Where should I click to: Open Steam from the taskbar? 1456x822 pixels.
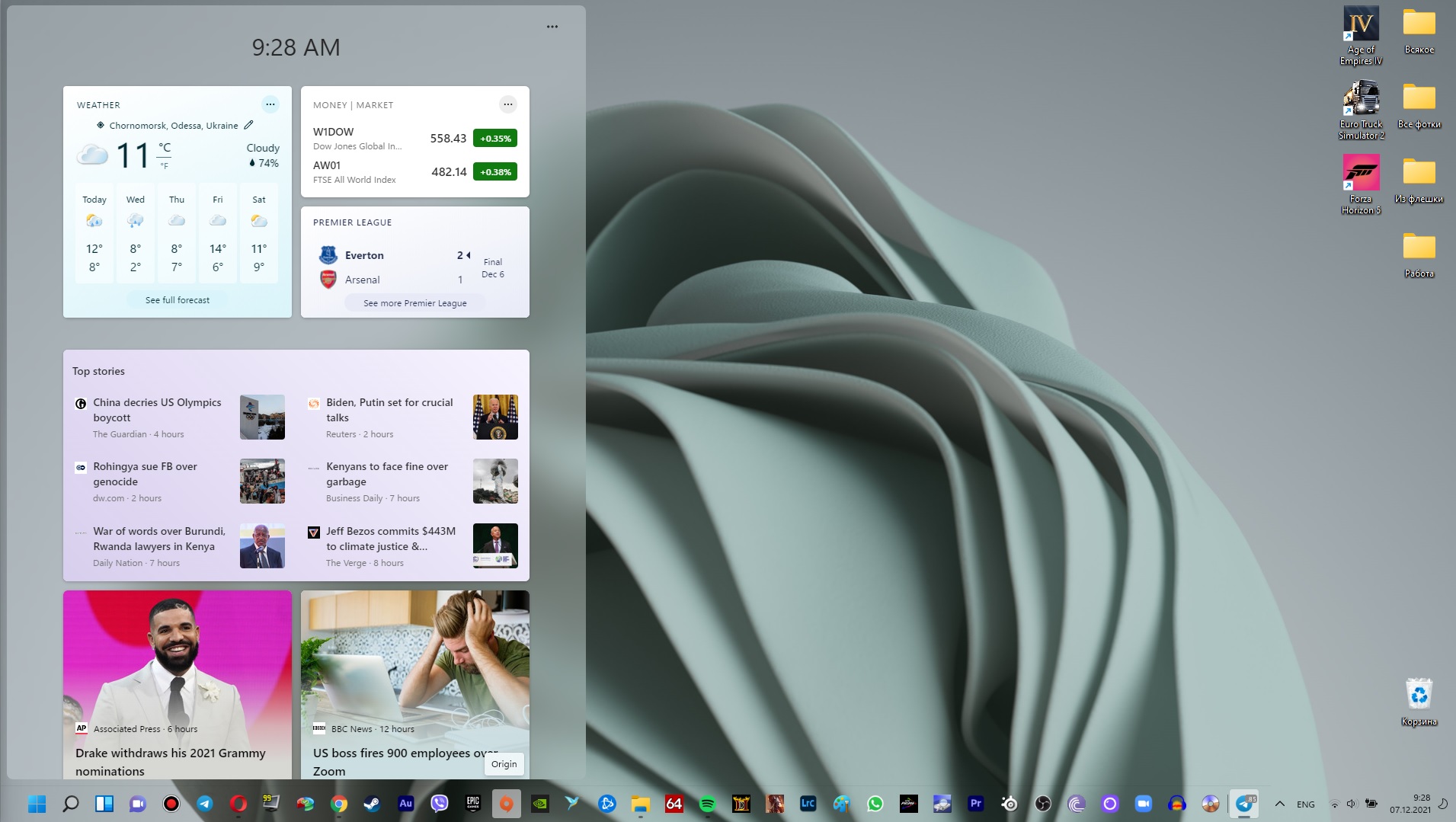tap(370, 804)
